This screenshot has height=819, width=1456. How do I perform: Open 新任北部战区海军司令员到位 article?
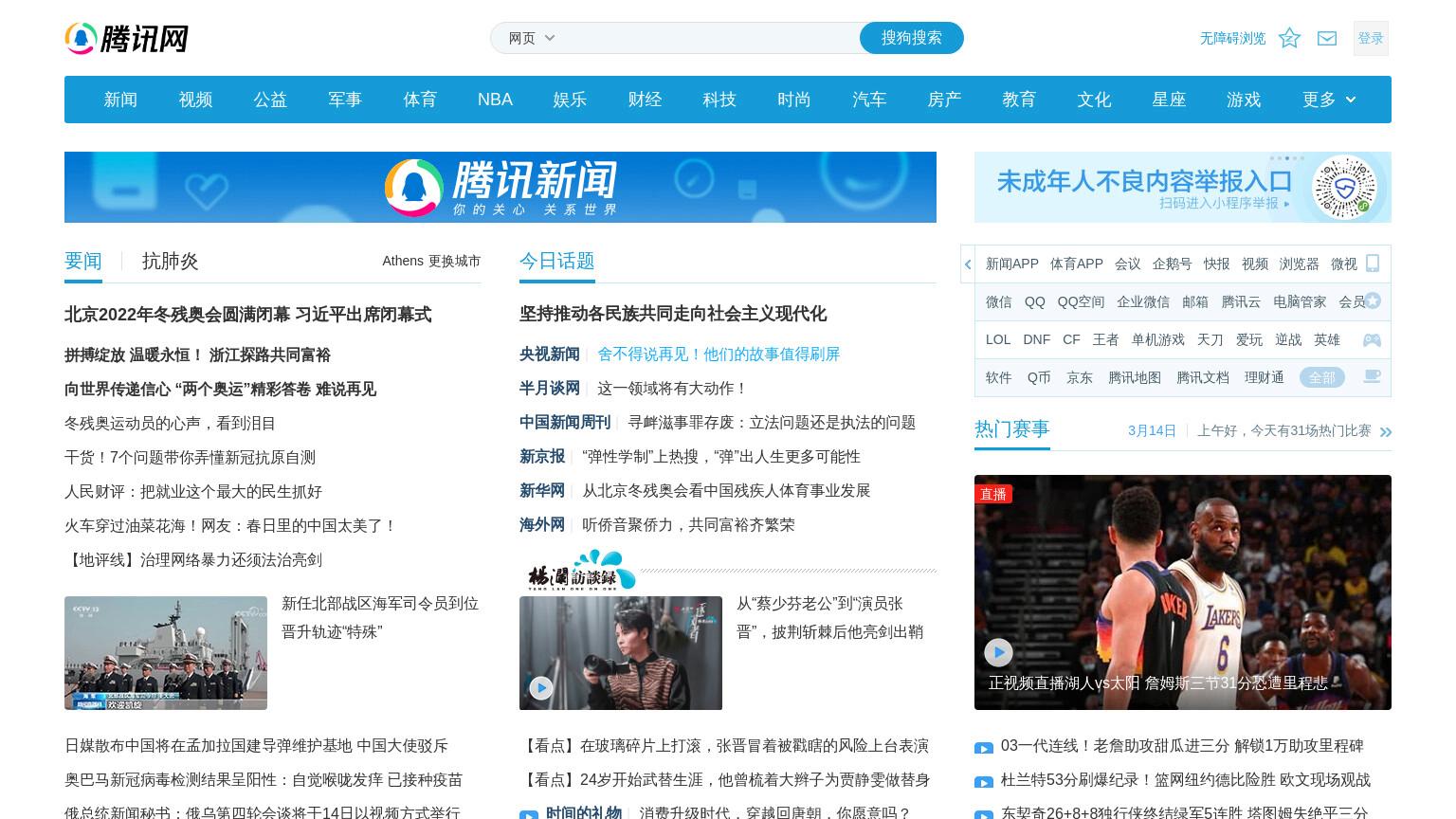pos(380,617)
